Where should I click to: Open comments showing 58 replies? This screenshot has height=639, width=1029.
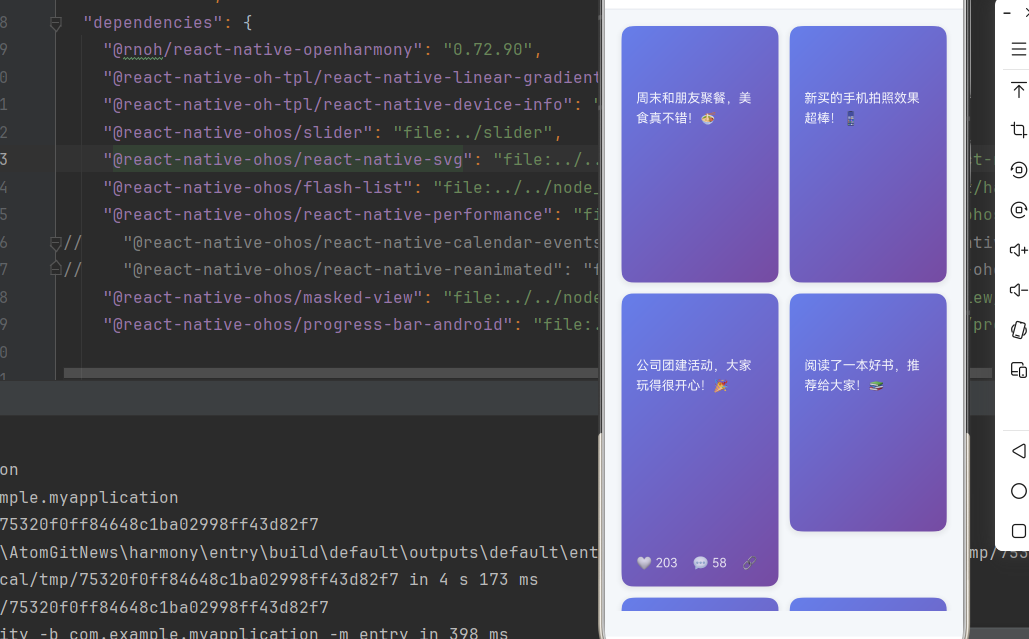[710, 563]
